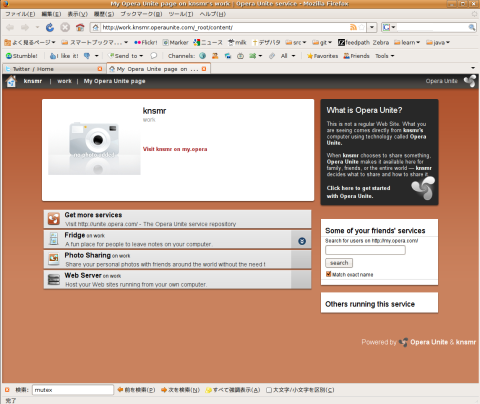The height and width of the screenshot is (404, 480).
Task: Open the ブックマーク(B) menu
Action: pyautogui.click(x=141, y=14)
